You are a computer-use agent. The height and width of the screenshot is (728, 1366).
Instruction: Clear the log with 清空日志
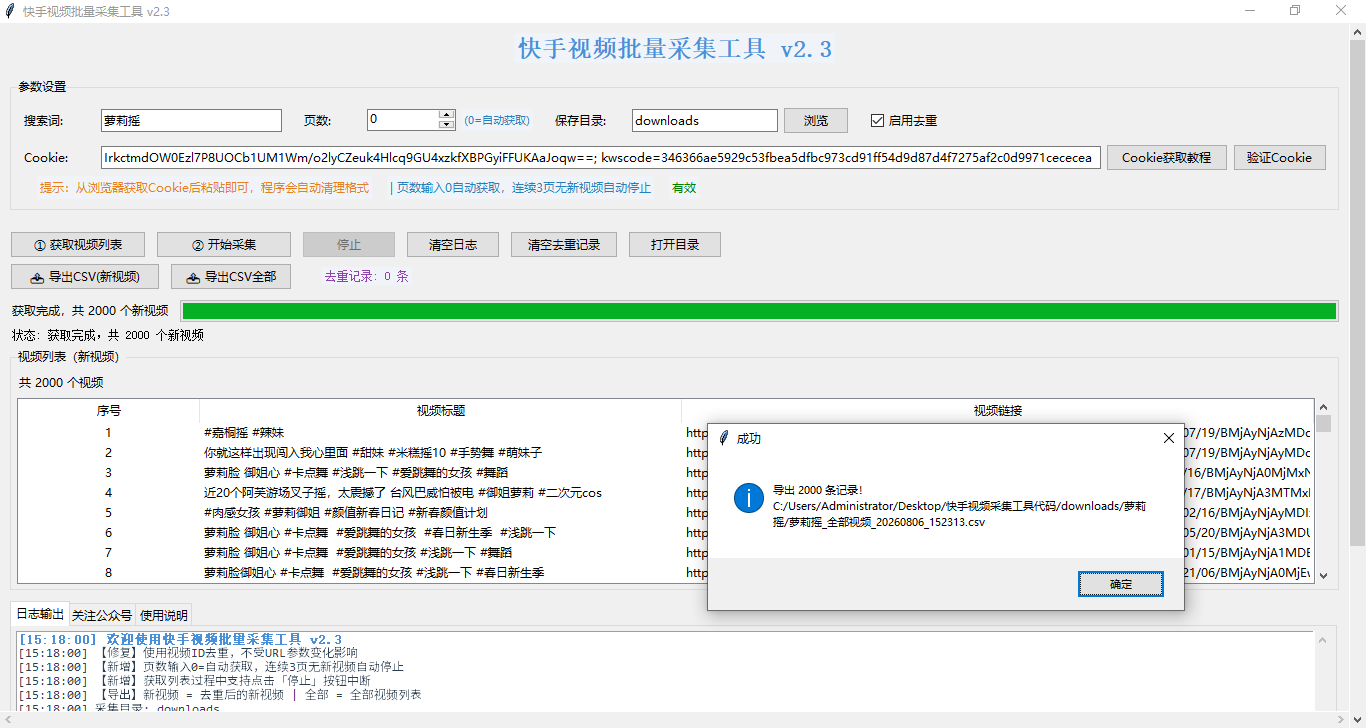[453, 244]
